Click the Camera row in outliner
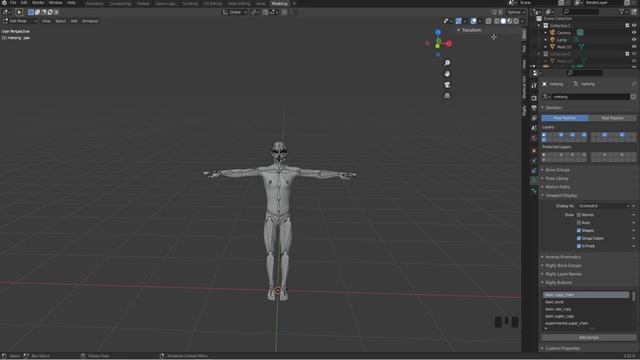This screenshot has height=360, width=640. coord(588,33)
